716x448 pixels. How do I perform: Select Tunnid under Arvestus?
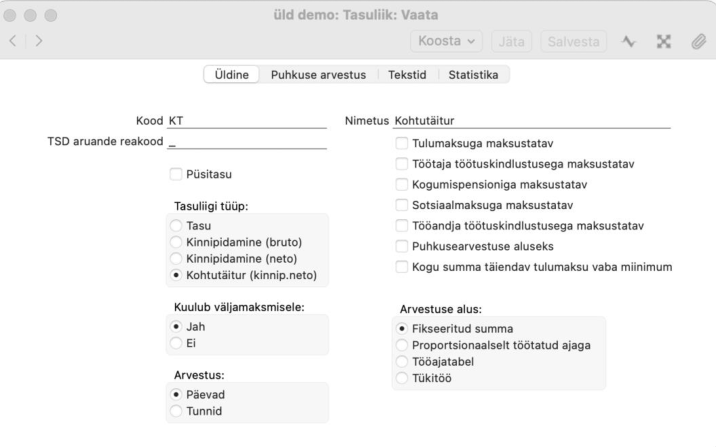click(x=176, y=411)
